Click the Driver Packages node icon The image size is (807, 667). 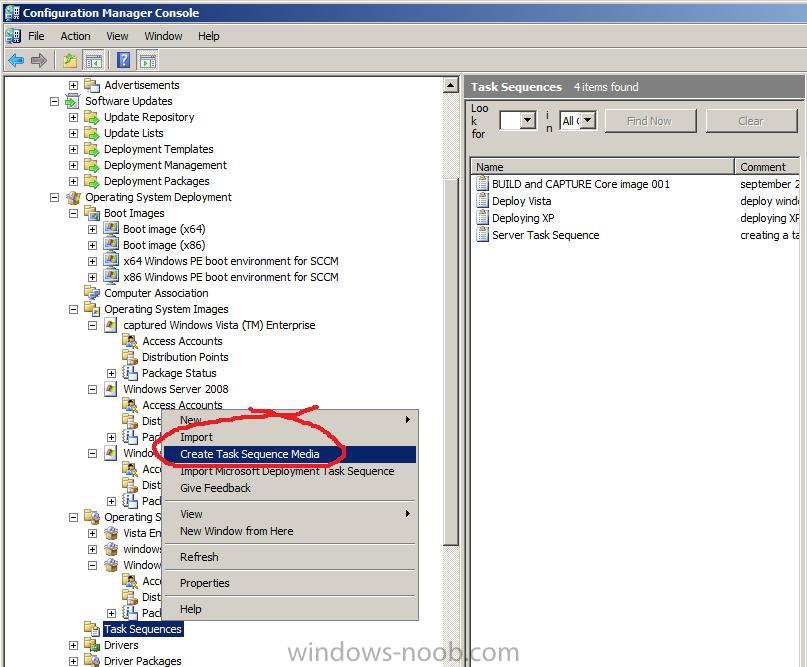(x=92, y=661)
